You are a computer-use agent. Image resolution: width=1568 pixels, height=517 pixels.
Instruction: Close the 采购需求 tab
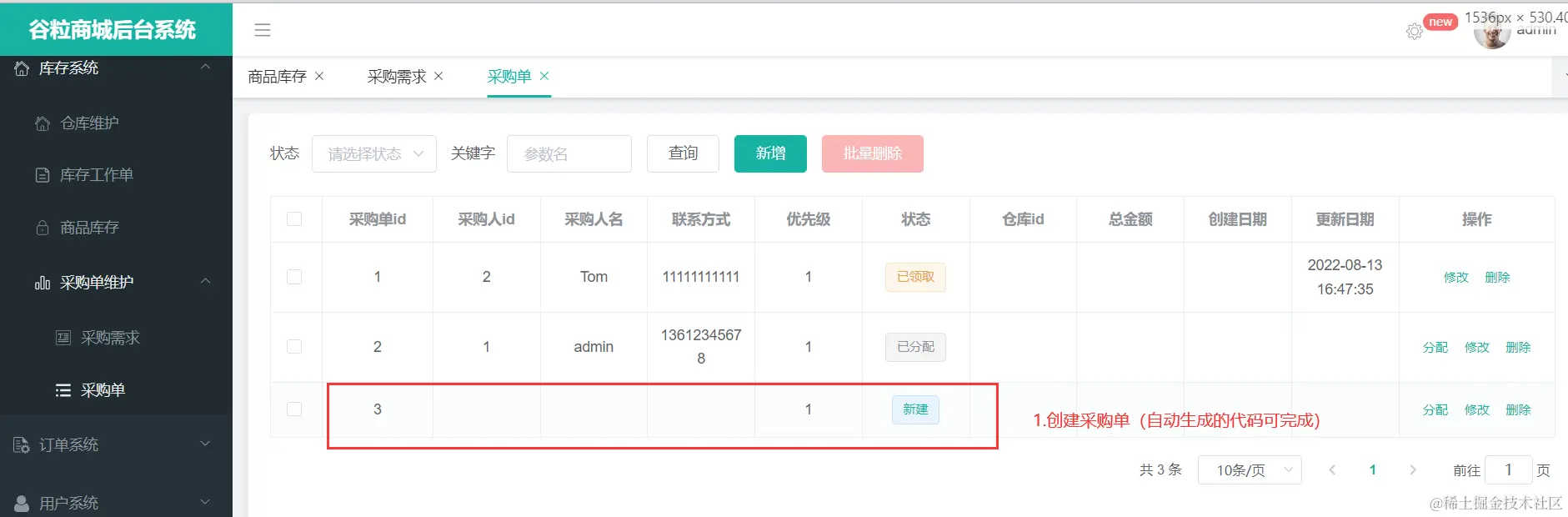pyautogui.click(x=438, y=76)
